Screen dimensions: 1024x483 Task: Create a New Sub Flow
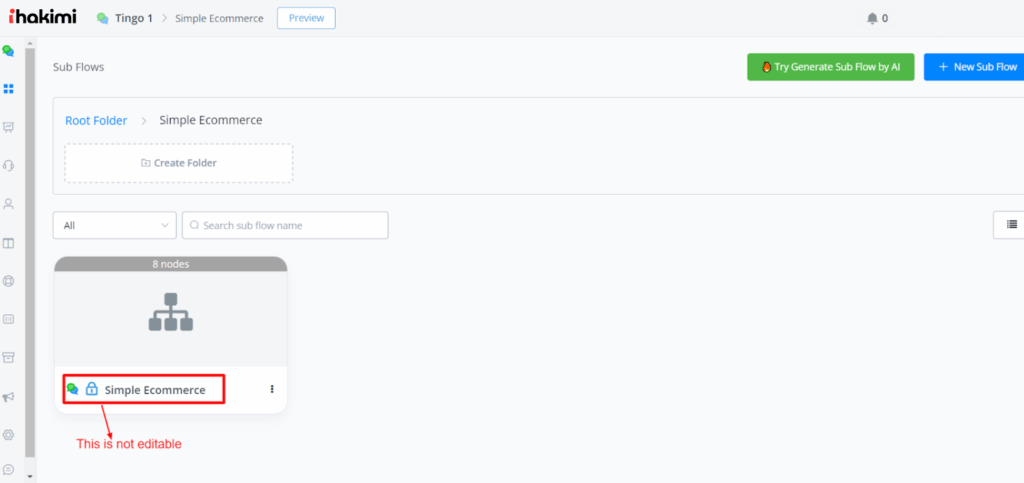click(975, 67)
